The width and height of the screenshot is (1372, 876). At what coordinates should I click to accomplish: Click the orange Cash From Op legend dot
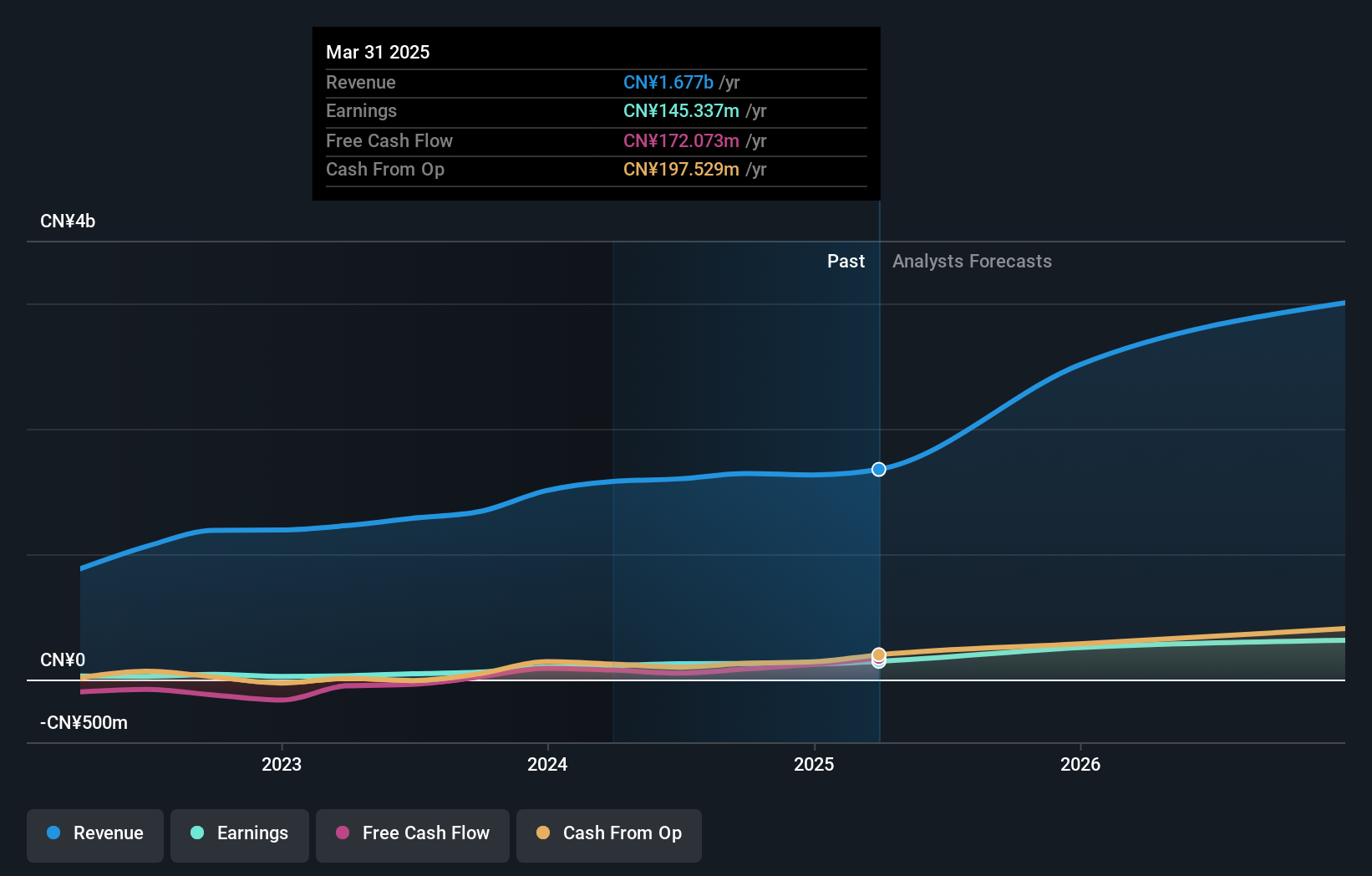click(x=543, y=833)
